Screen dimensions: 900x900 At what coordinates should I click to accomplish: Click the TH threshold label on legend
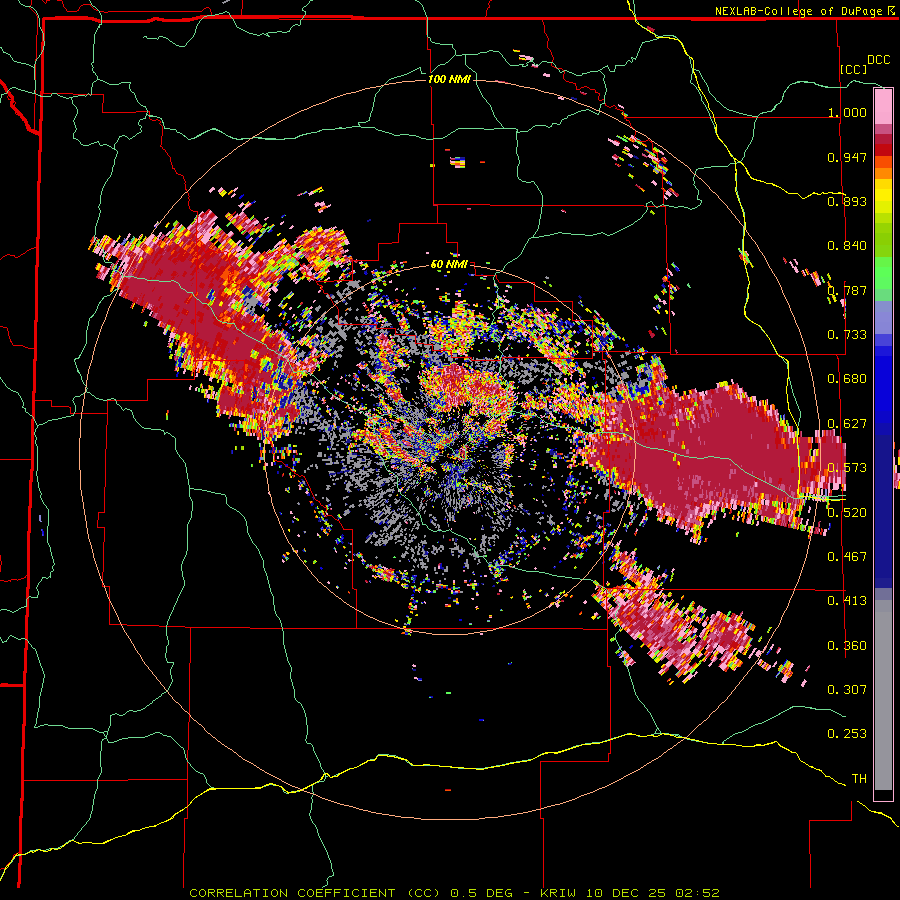[x=859, y=778]
